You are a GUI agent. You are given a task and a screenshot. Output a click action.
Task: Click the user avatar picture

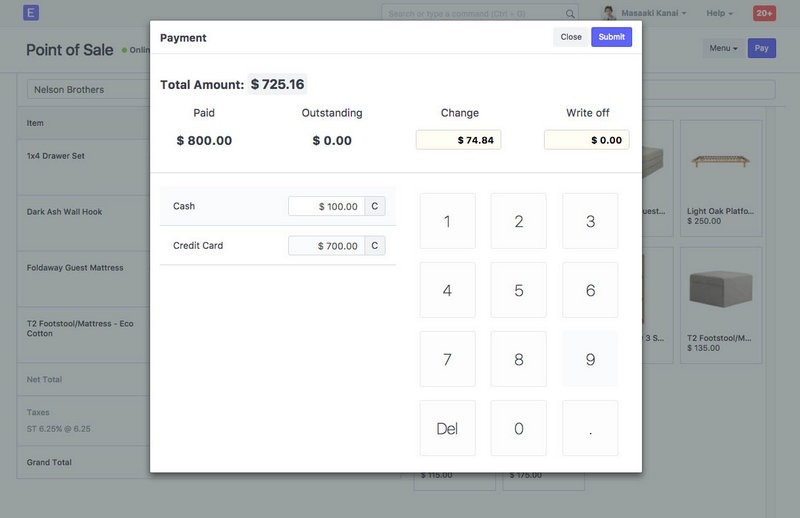609,13
